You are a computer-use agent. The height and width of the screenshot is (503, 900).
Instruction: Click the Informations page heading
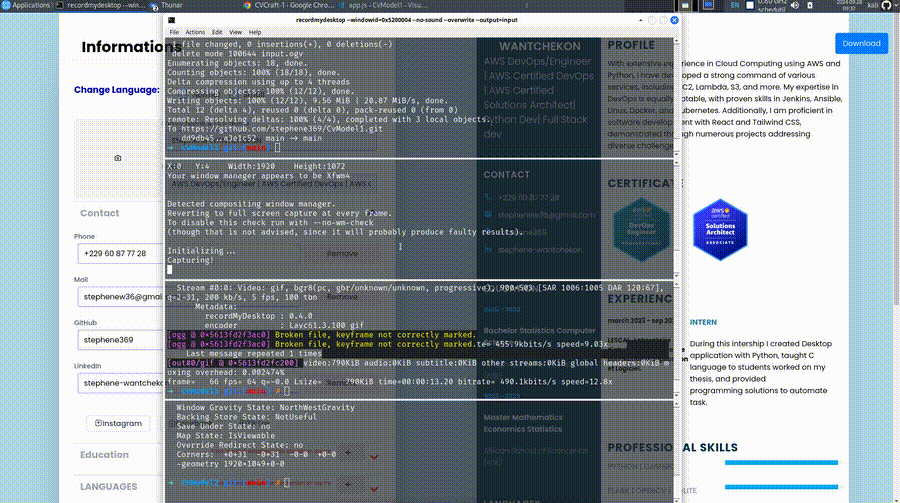click(131, 47)
